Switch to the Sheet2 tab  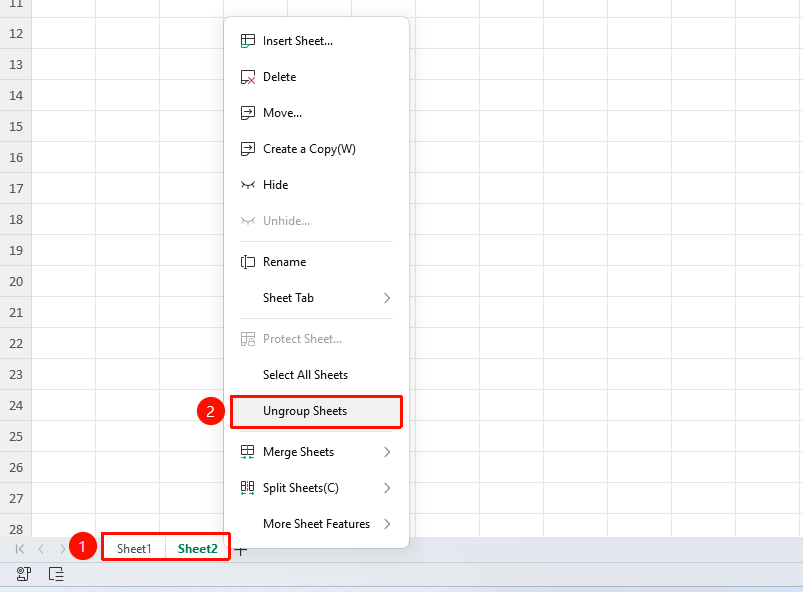[198, 549]
